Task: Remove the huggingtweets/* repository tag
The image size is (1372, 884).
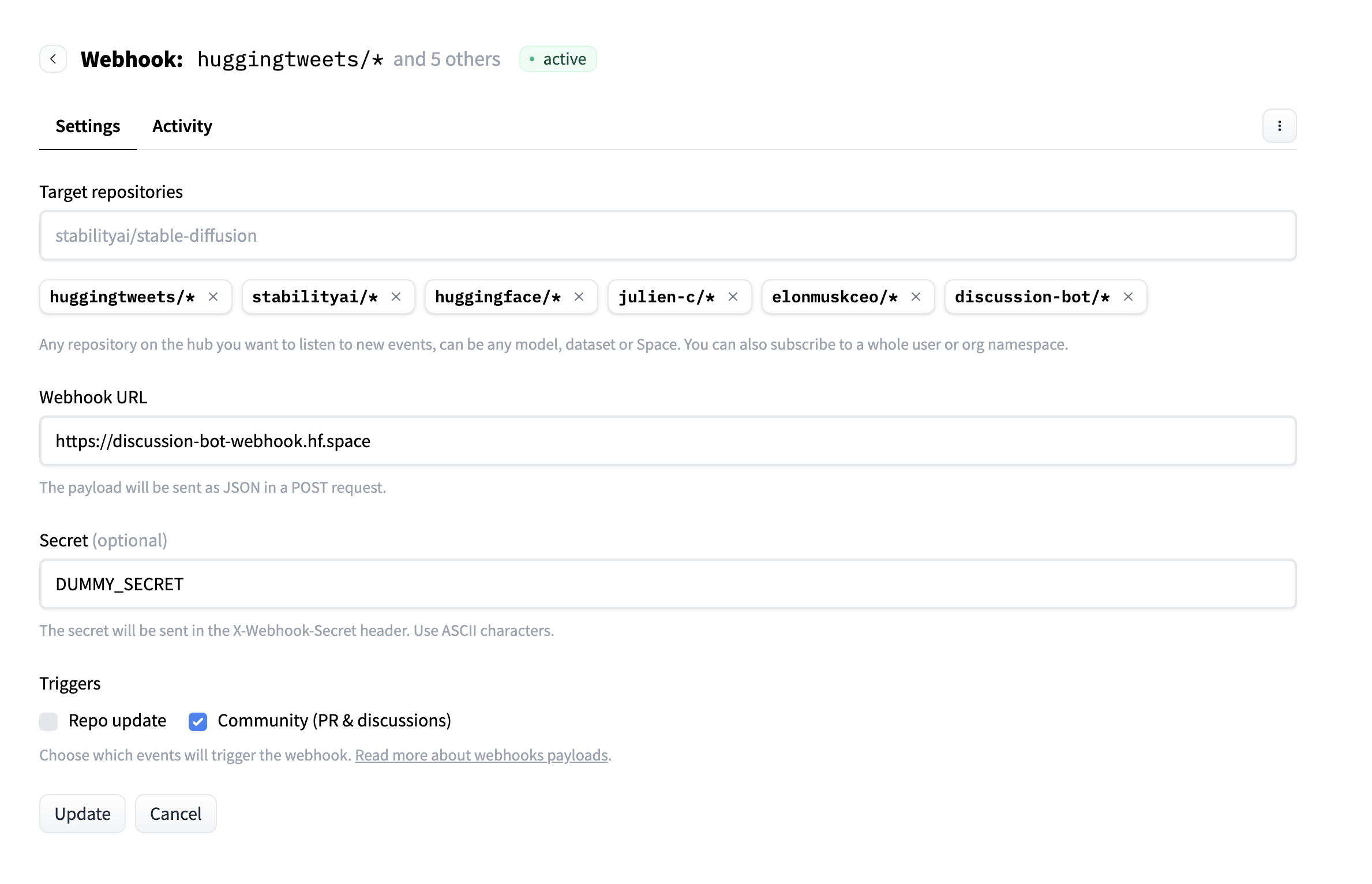Action: tap(213, 297)
